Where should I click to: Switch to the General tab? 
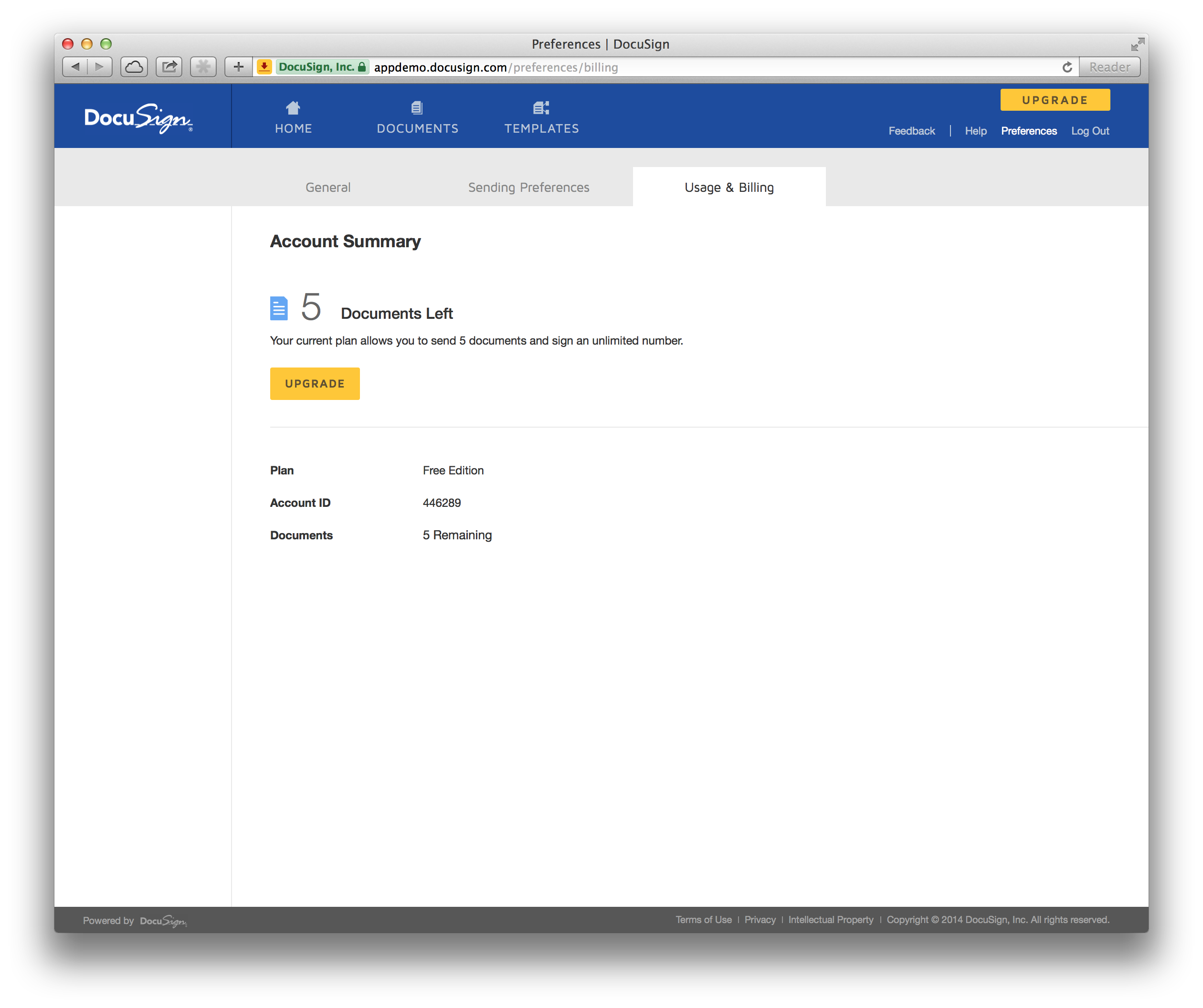[327, 187]
